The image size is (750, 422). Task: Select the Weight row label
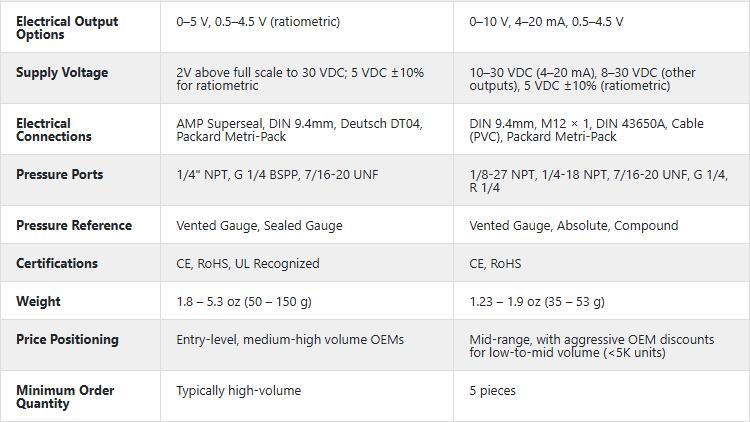[x=38, y=301]
